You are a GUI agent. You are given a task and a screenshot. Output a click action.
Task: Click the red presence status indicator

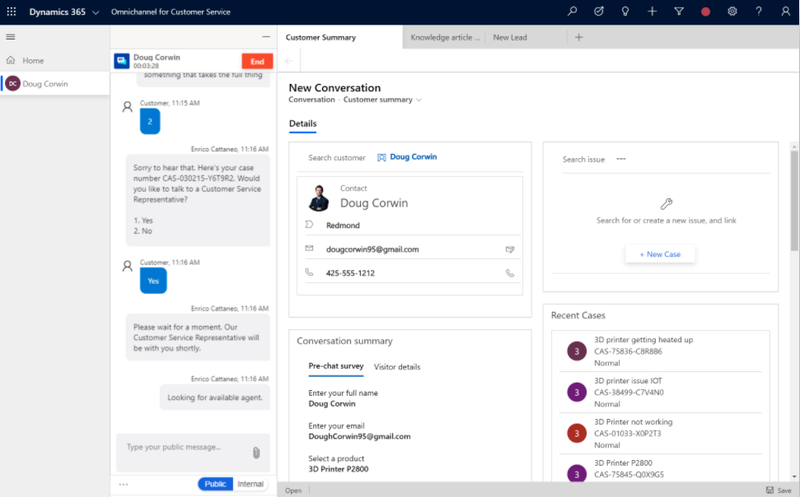[x=706, y=11]
